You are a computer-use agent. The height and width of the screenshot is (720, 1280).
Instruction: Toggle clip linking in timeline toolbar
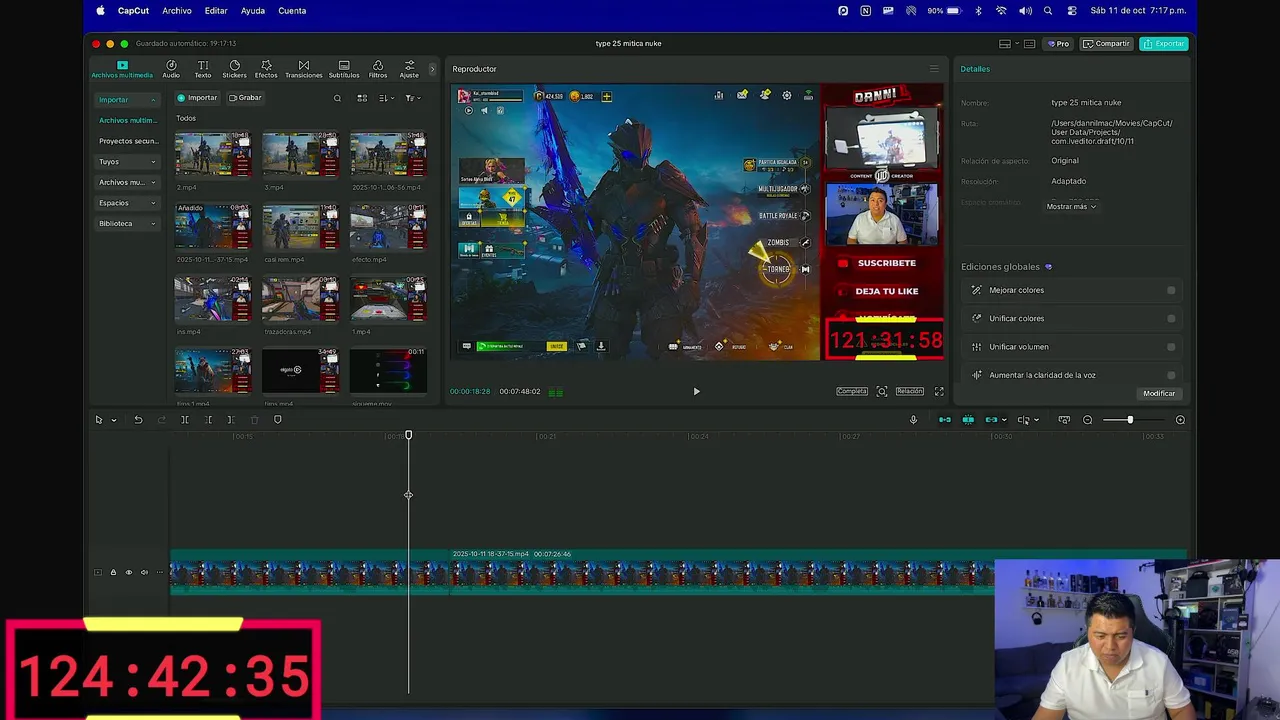[991, 420]
